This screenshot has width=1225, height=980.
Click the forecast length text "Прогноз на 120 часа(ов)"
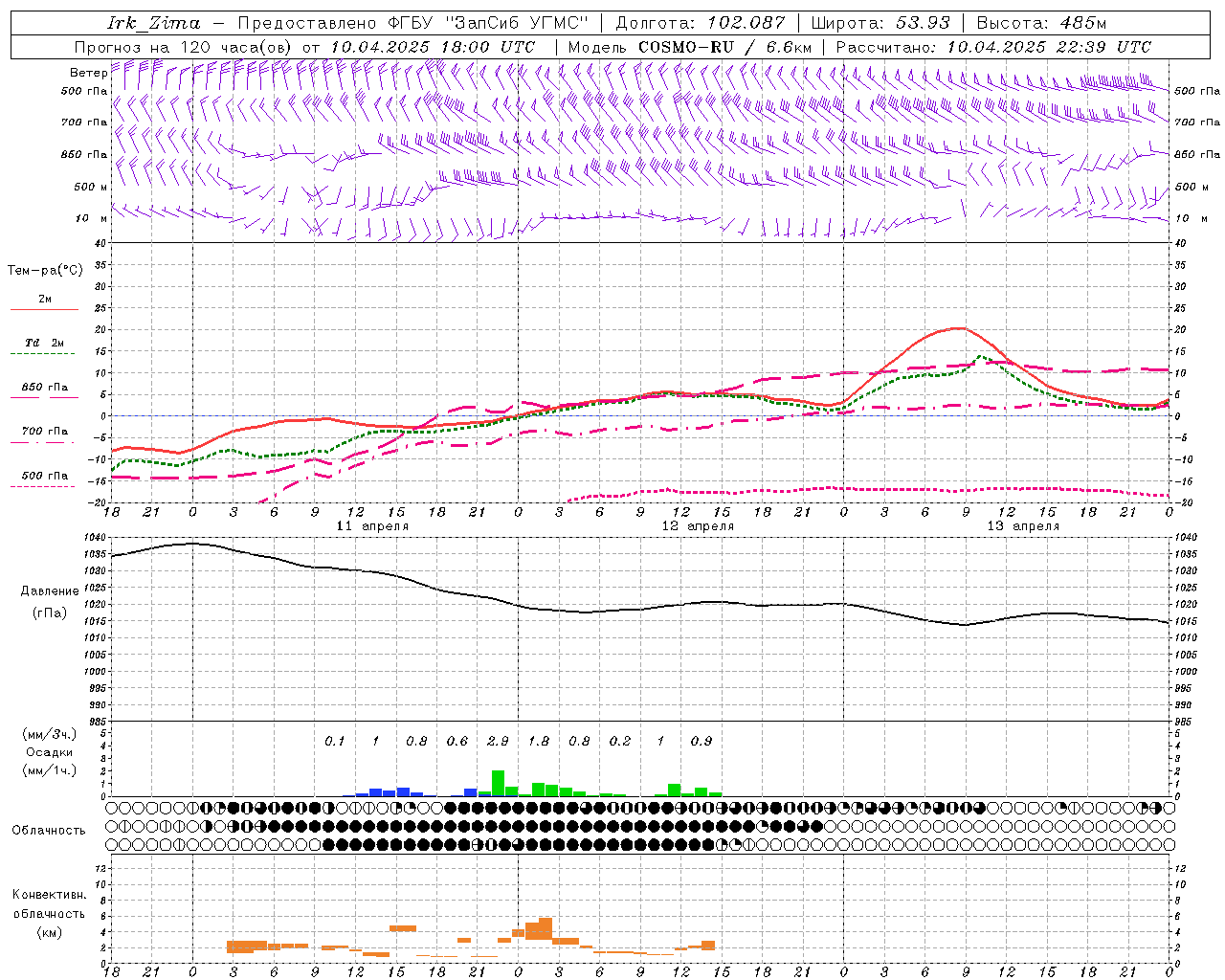click(x=184, y=47)
